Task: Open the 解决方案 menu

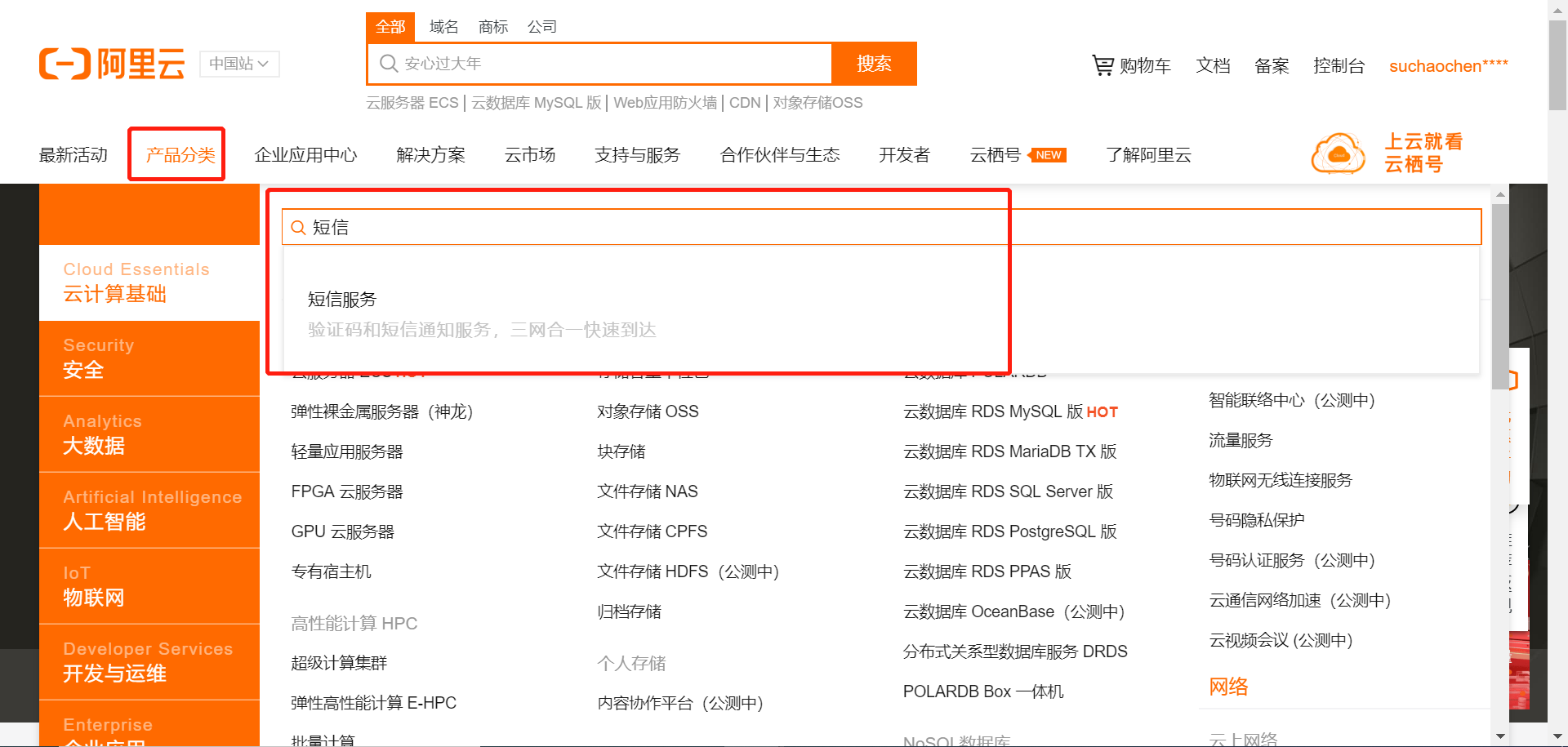Action: pyautogui.click(x=430, y=154)
